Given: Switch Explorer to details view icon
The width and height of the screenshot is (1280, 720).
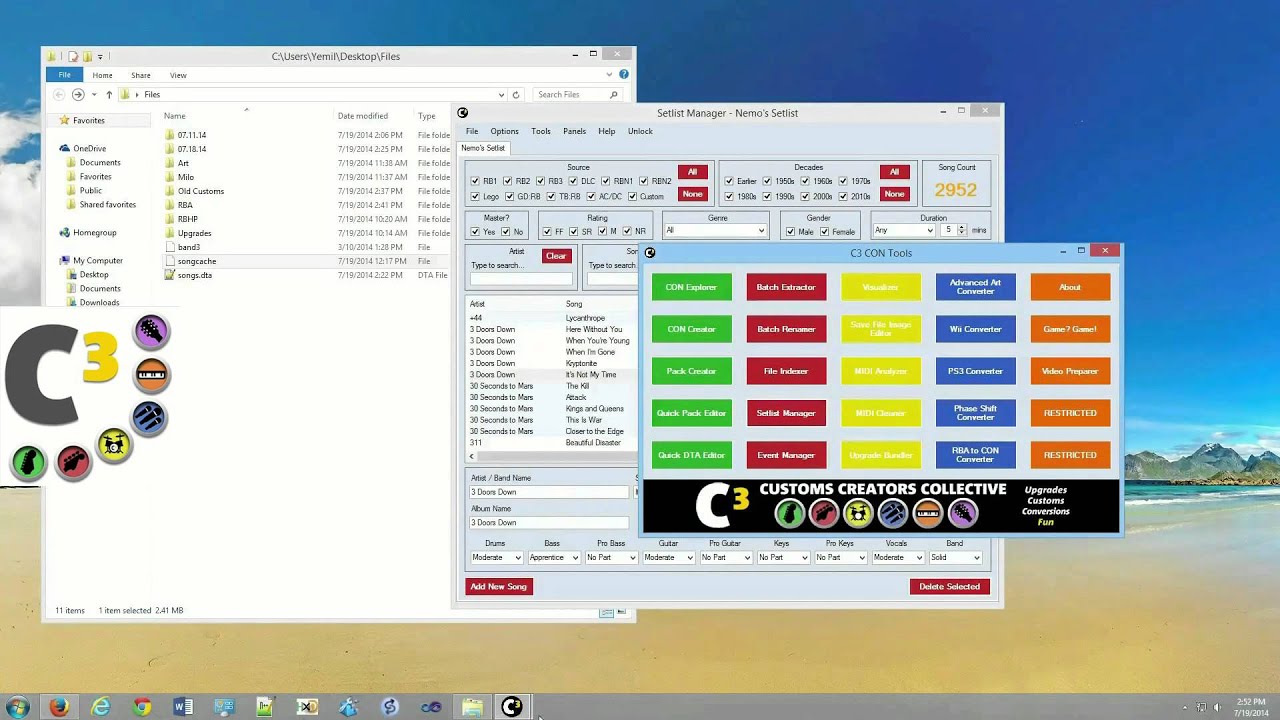Looking at the screenshot, I should tap(606, 611).
